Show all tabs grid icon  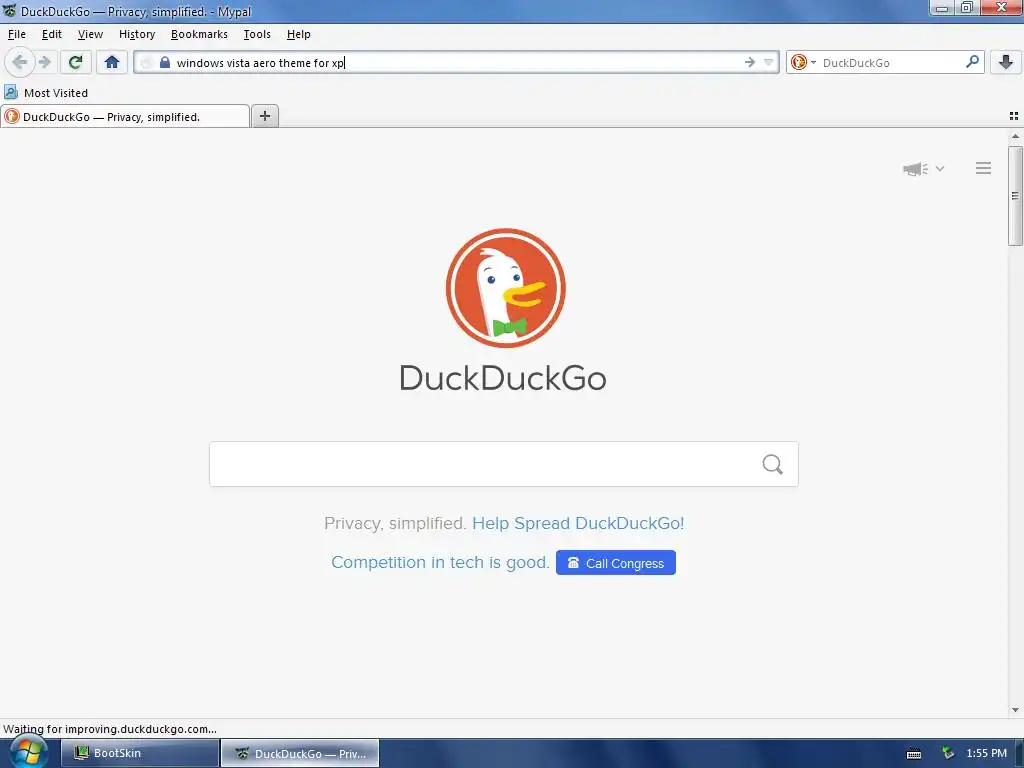(1014, 116)
